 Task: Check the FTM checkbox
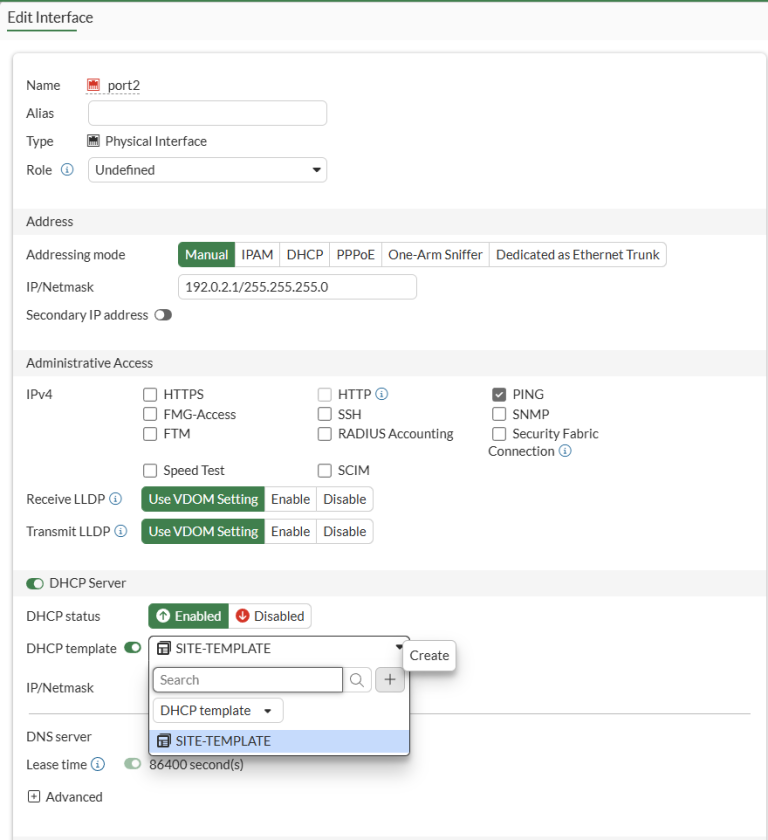coord(150,433)
